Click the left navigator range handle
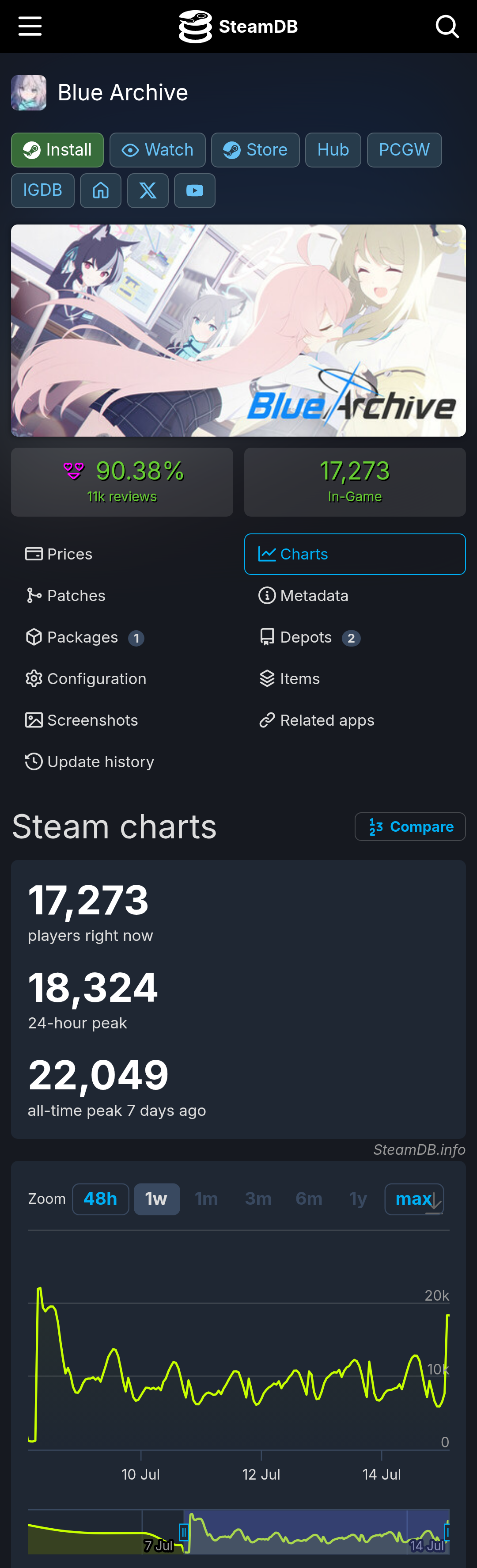 point(184,1531)
